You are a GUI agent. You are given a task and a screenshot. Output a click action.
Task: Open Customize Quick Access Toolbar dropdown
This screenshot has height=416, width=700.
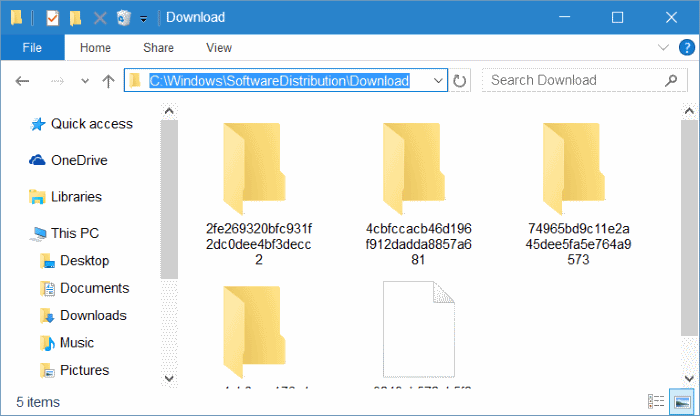(x=144, y=18)
